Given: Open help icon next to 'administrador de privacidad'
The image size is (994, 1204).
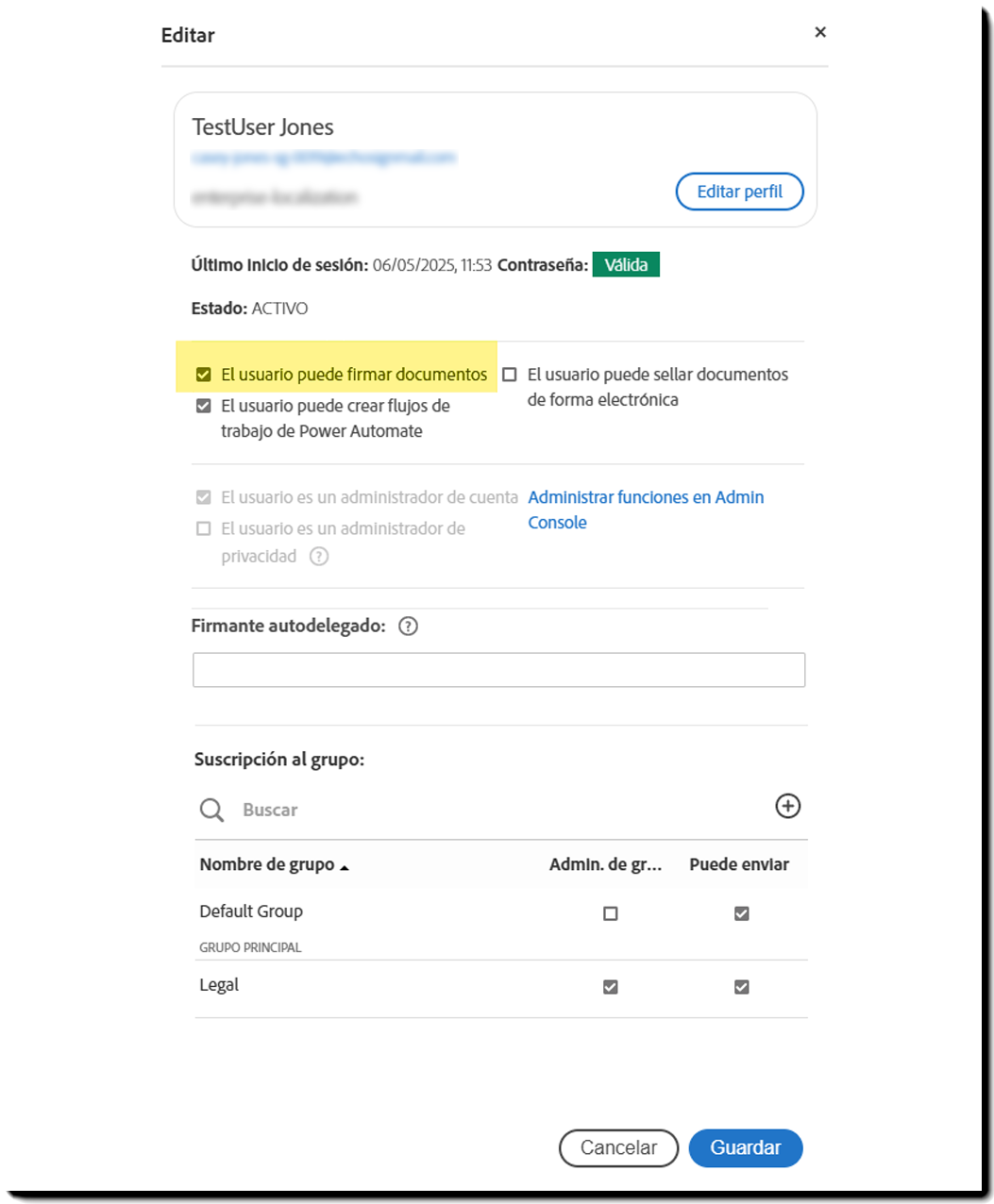Looking at the screenshot, I should pos(319,557).
